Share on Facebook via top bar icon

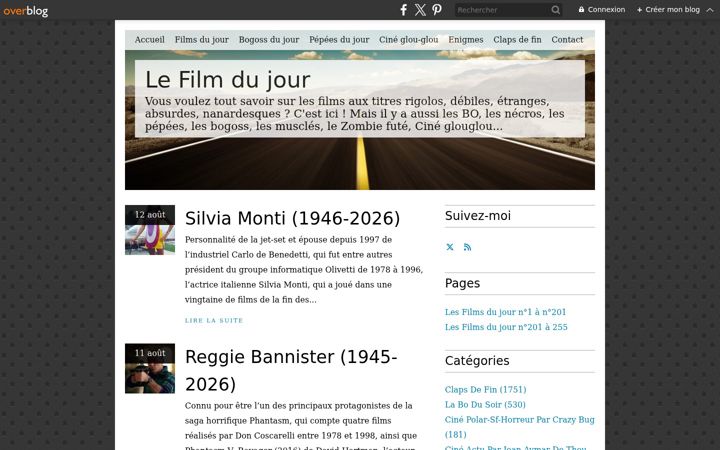pos(403,10)
